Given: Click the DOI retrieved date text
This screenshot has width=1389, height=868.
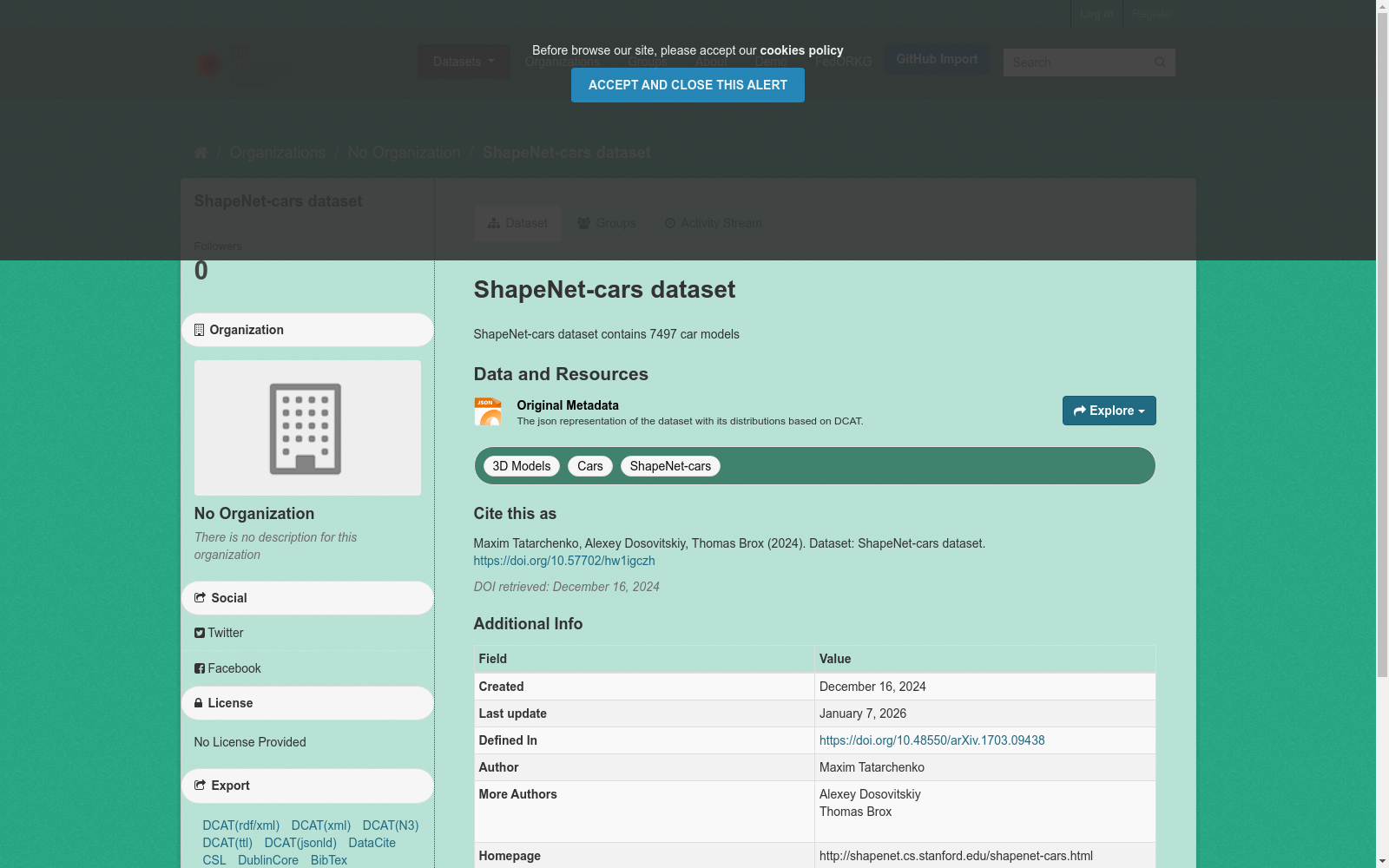Looking at the screenshot, I should pyautogui.click(x=566, y=587).
